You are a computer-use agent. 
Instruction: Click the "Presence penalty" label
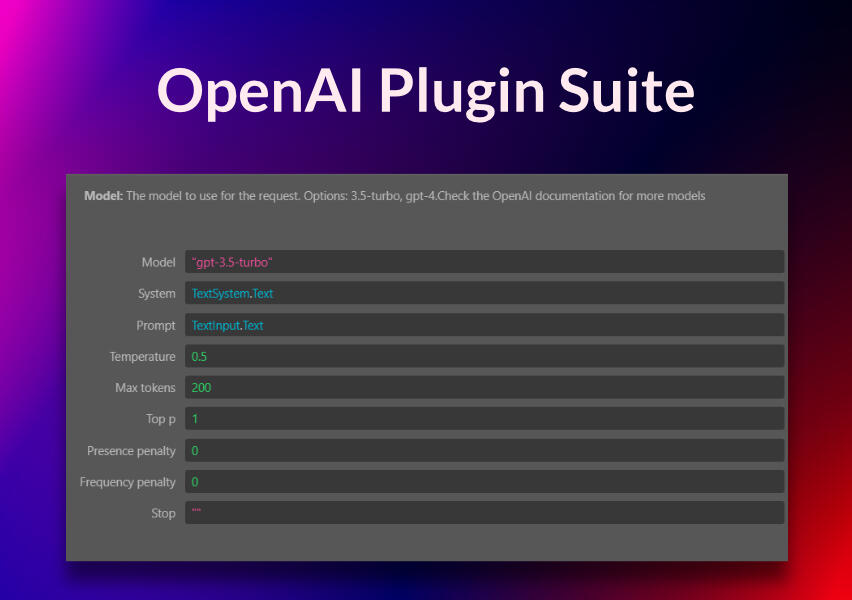[131, 451]
